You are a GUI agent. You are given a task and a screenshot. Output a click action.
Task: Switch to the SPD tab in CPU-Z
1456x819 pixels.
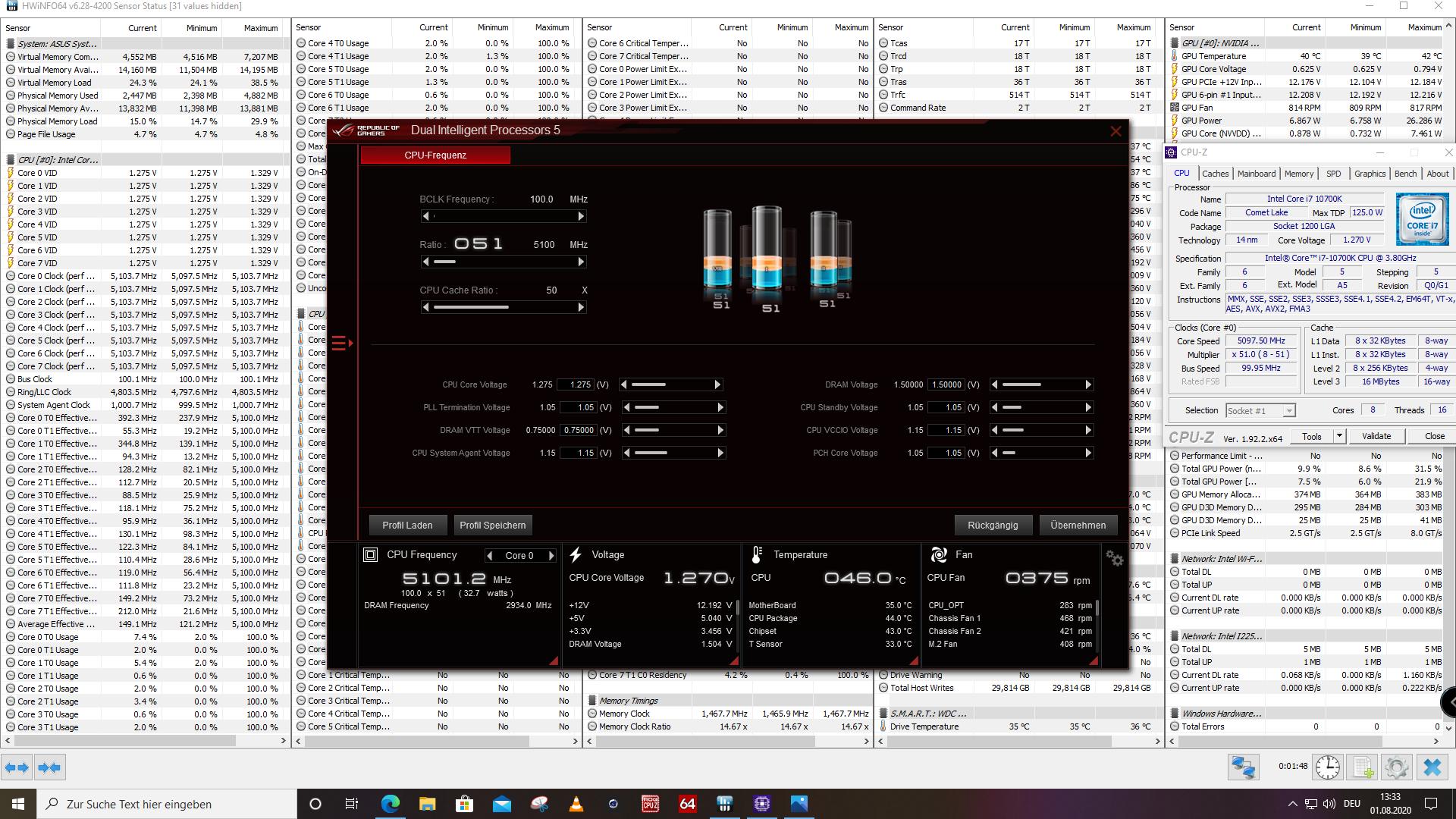coord(1334,174)
